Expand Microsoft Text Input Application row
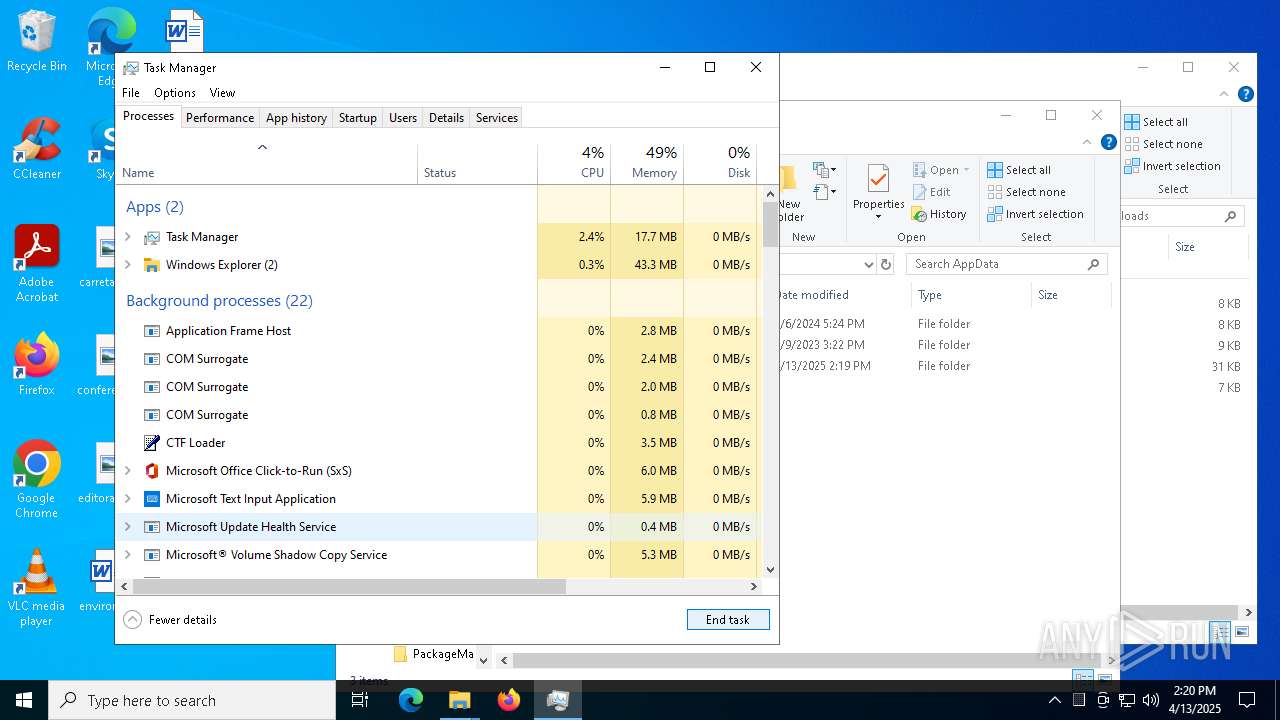 click(127, 499)
